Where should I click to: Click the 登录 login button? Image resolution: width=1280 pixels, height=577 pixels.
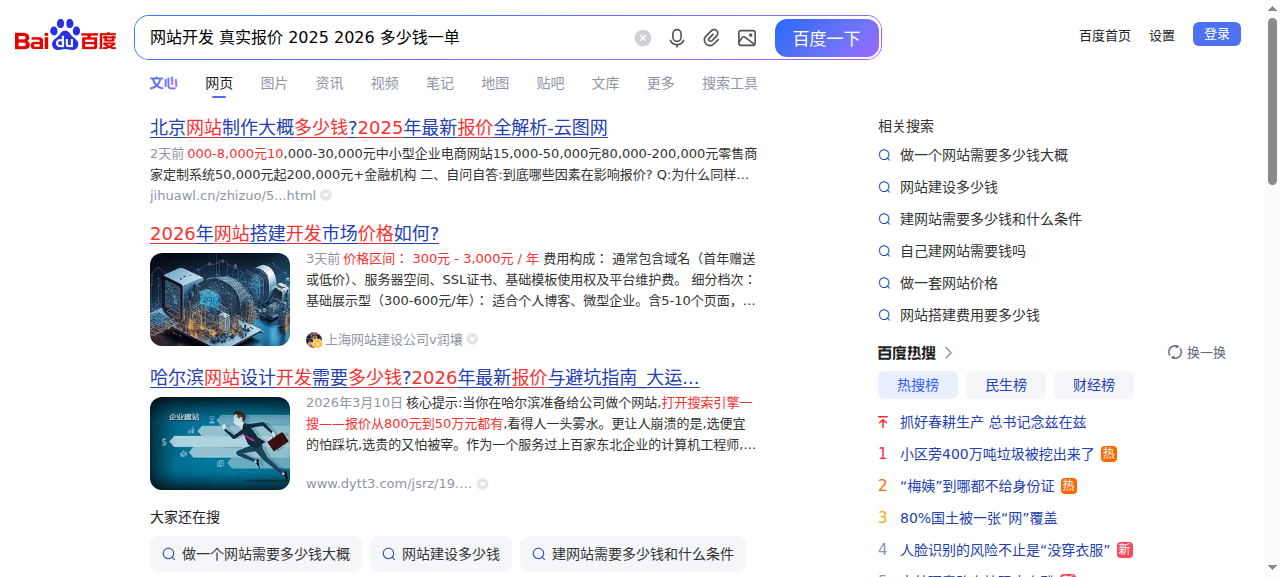tap(1216, 34)
